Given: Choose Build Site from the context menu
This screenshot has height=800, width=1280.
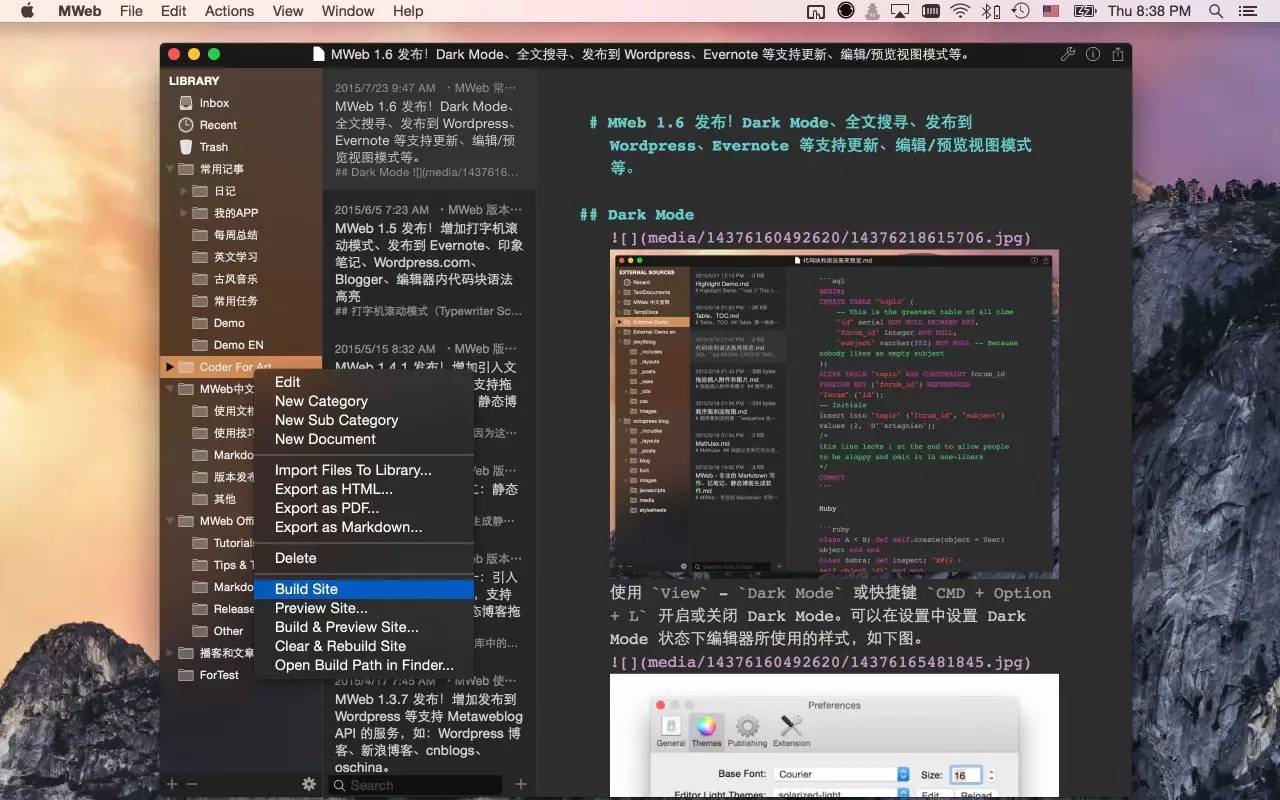Looking at the screenshot, I should point(306,589).
